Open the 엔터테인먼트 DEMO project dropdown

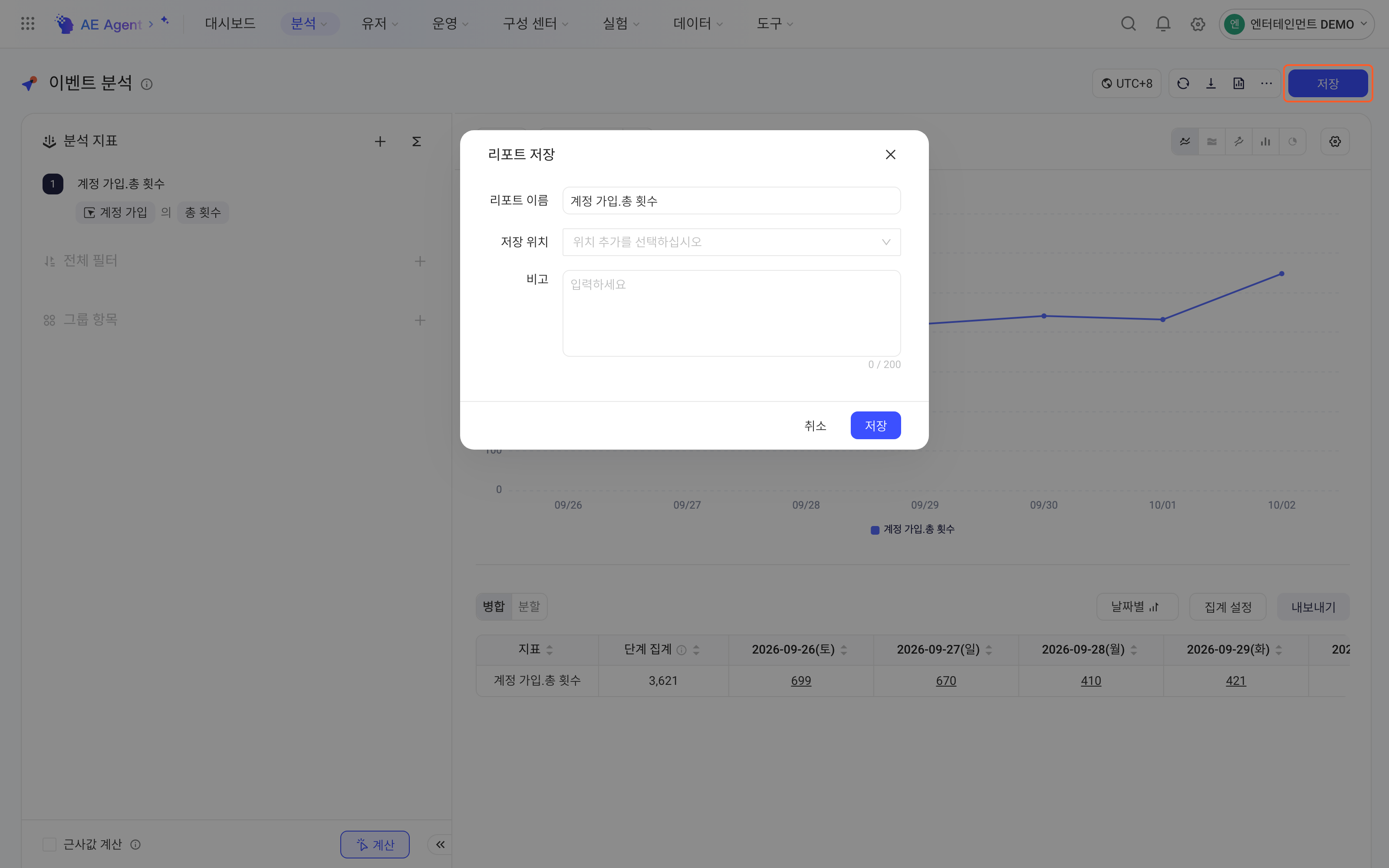coord(1296,24)
